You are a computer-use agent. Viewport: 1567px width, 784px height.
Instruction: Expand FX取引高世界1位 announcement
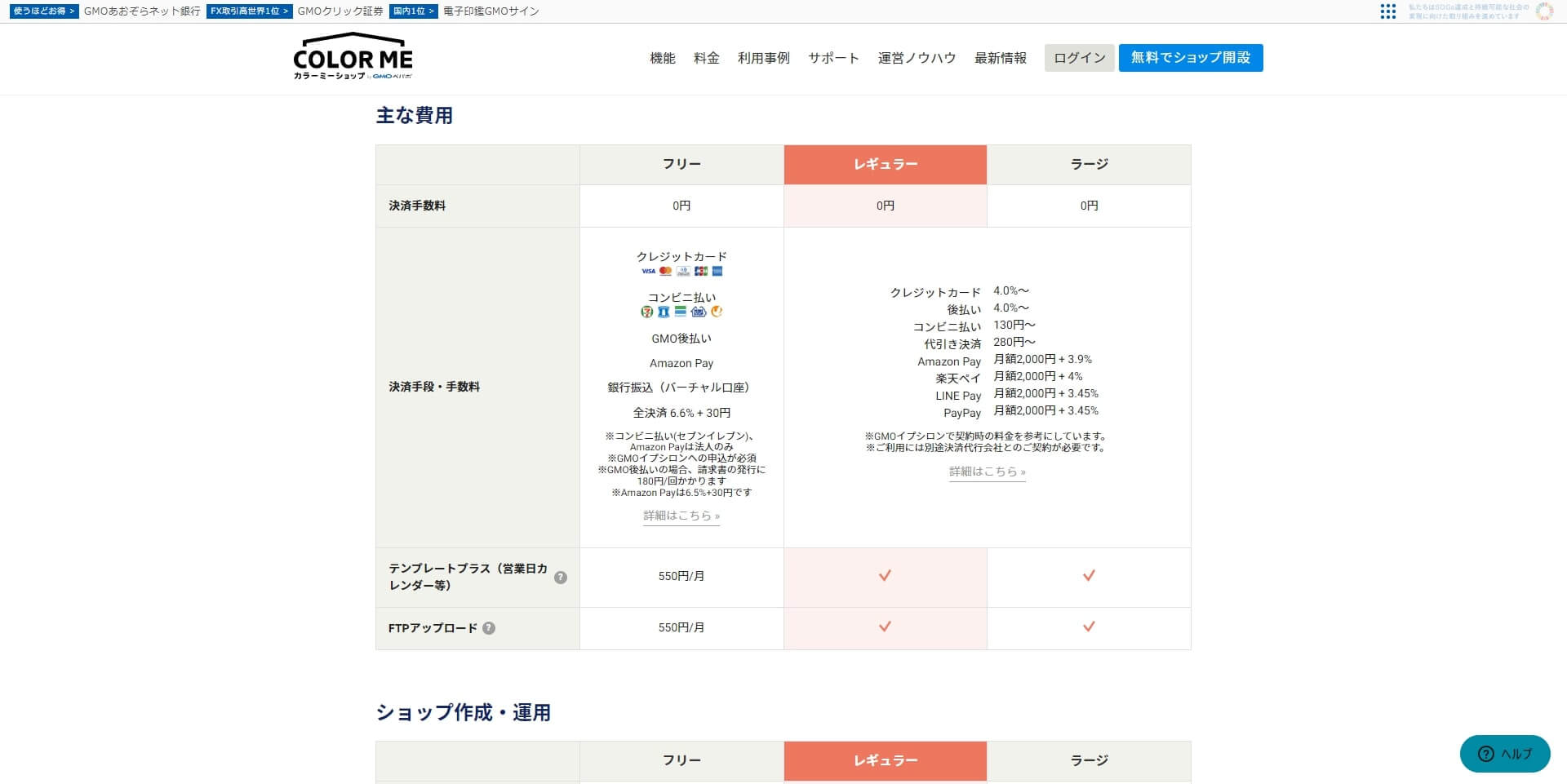point(249,11)
